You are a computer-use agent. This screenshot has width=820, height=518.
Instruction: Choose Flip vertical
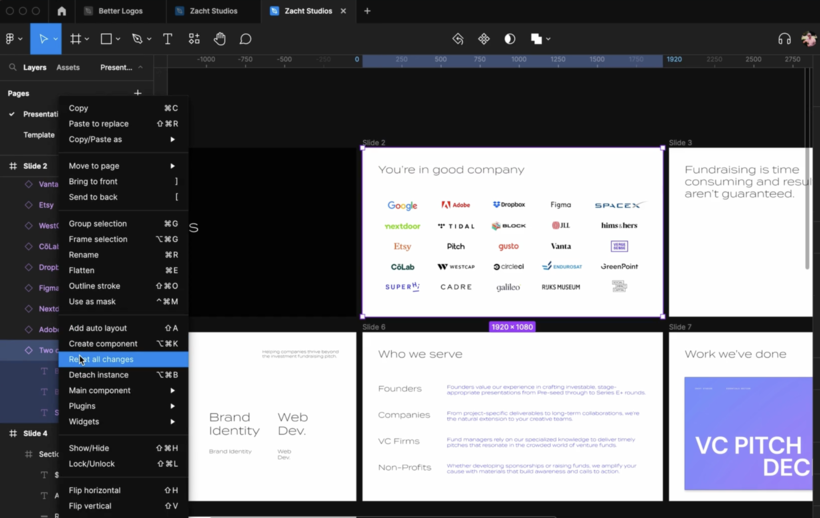(x=123, y=506)
